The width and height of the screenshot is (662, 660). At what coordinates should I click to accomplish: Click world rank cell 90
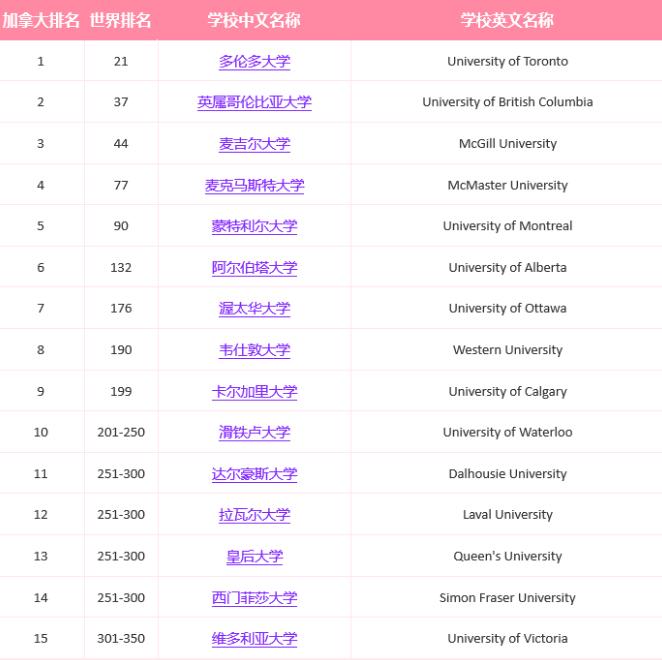(x=121, y=225)
